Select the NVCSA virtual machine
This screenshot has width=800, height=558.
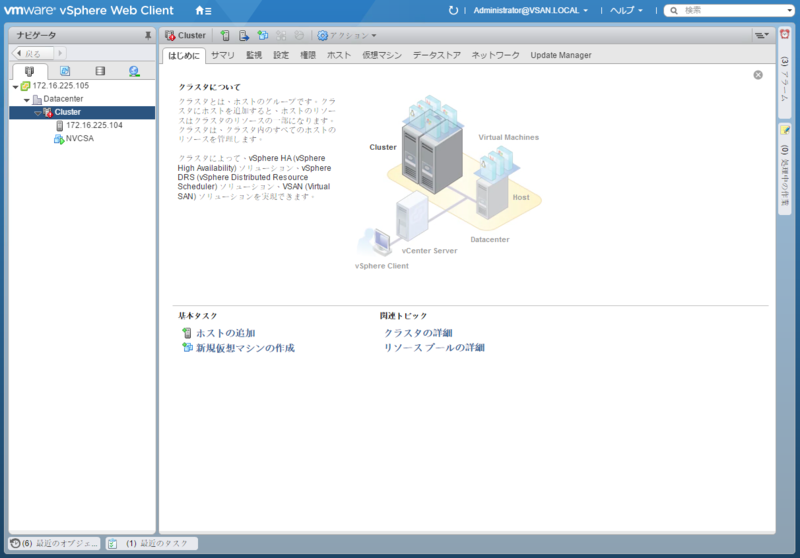tap(79, 139)
